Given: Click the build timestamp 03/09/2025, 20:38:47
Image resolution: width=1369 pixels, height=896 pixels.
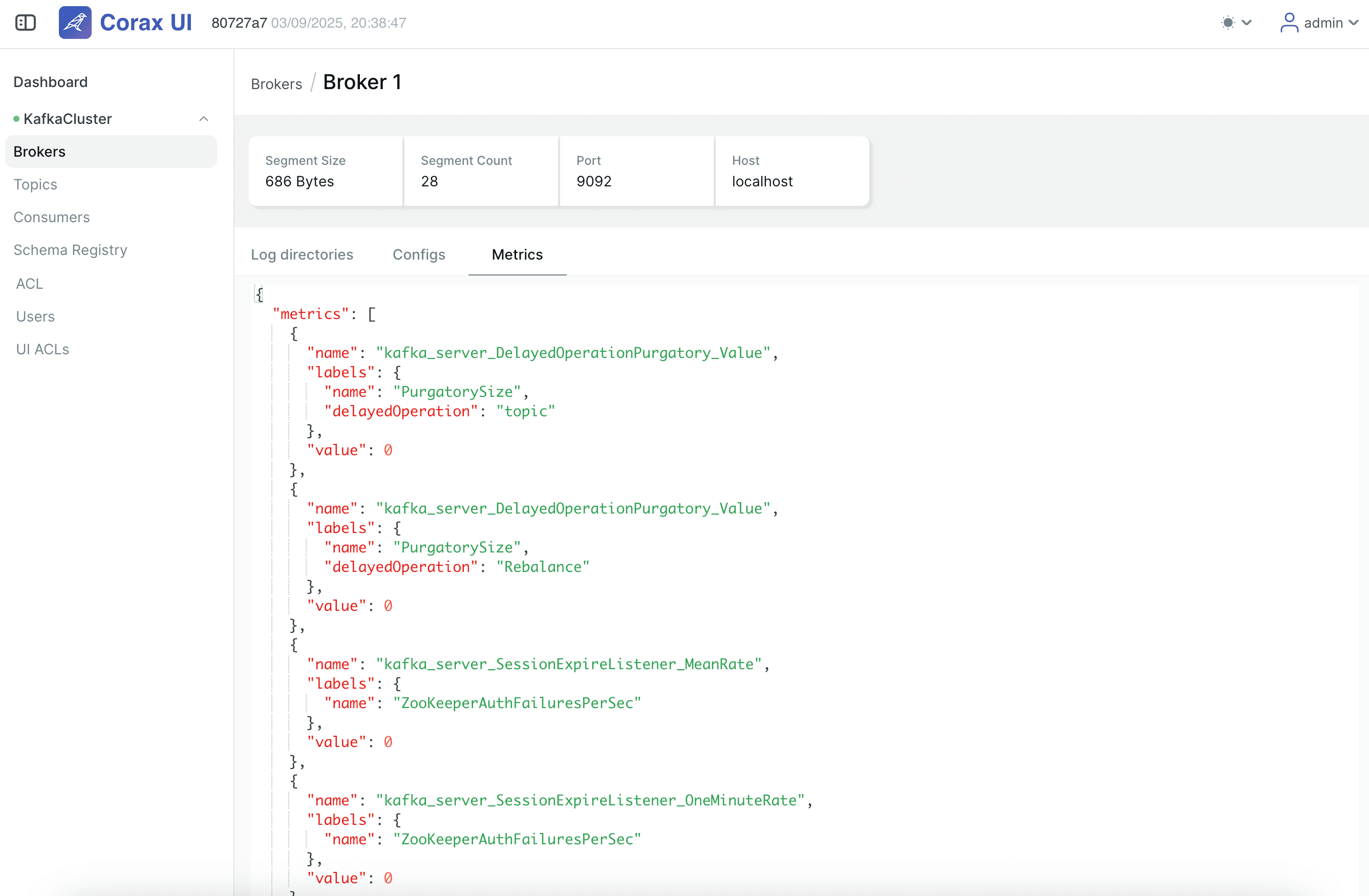Looking at the screenshot, I should pos(339,23).
